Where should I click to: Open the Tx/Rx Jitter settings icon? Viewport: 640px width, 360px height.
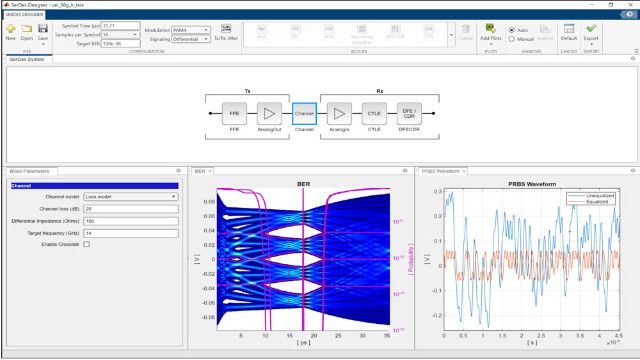226,29
